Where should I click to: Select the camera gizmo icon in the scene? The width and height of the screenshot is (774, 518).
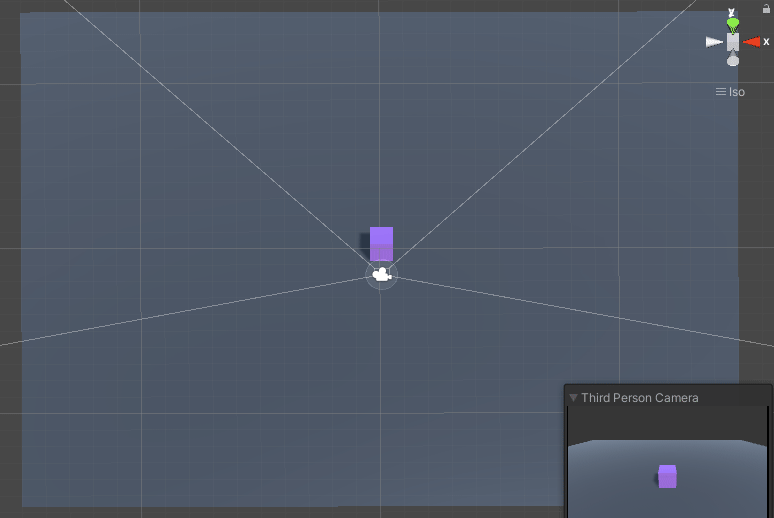(x=382, y=275)
